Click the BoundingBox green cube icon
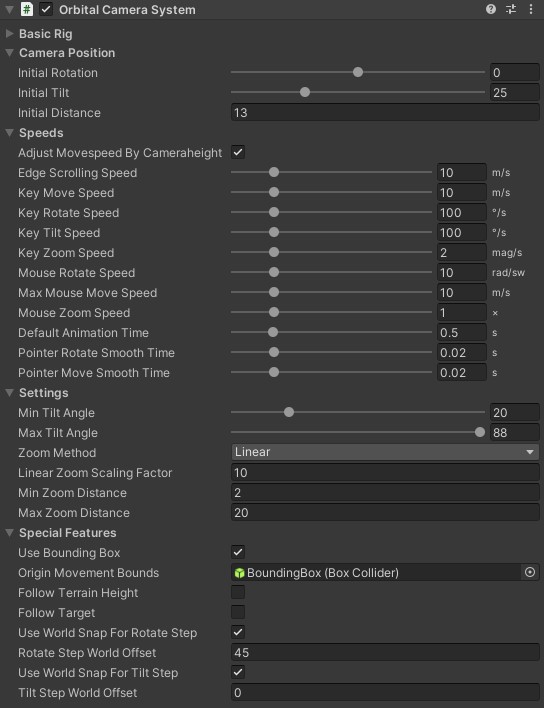 (239, 573)
